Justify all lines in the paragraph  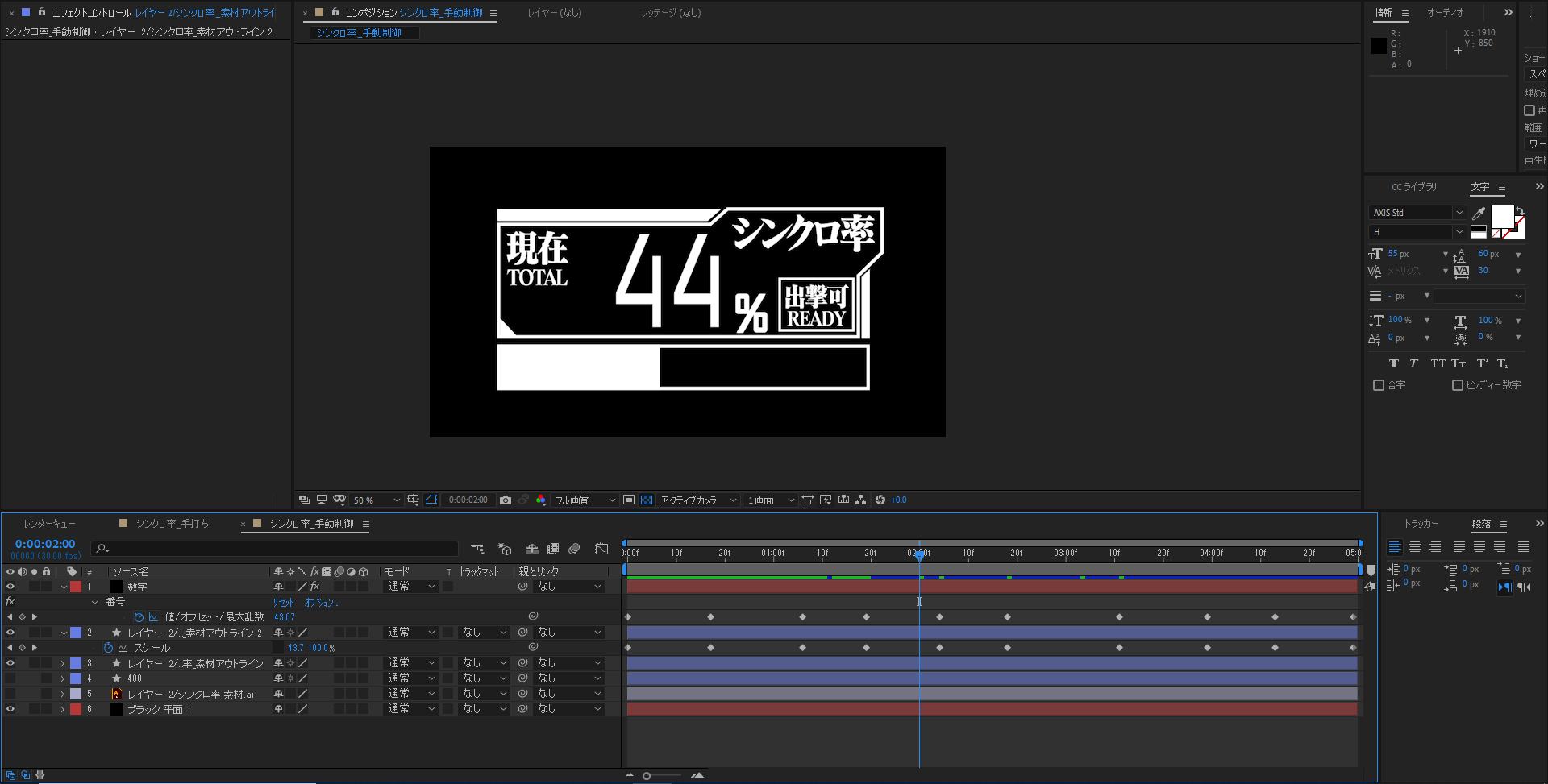[x=1524, y=547]
